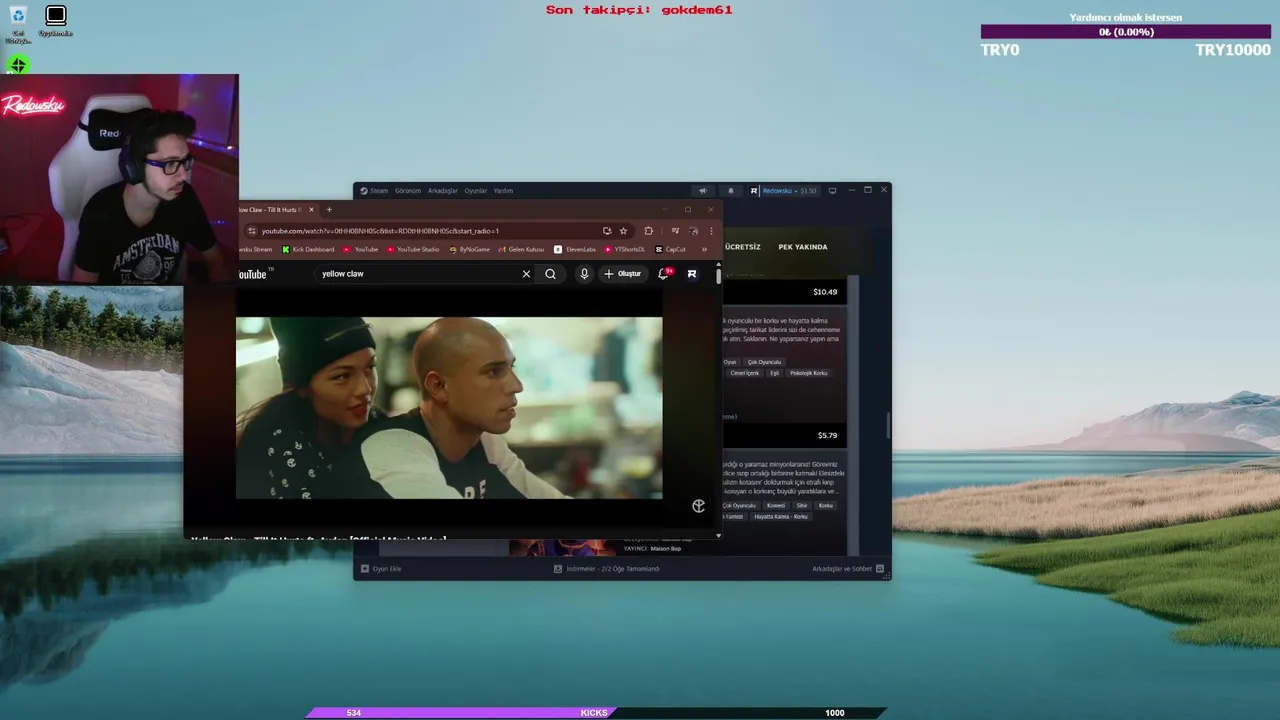Select PEK YAKINDA tab in Steam store
Screen dimensions: 1280x720
point(803,247)
